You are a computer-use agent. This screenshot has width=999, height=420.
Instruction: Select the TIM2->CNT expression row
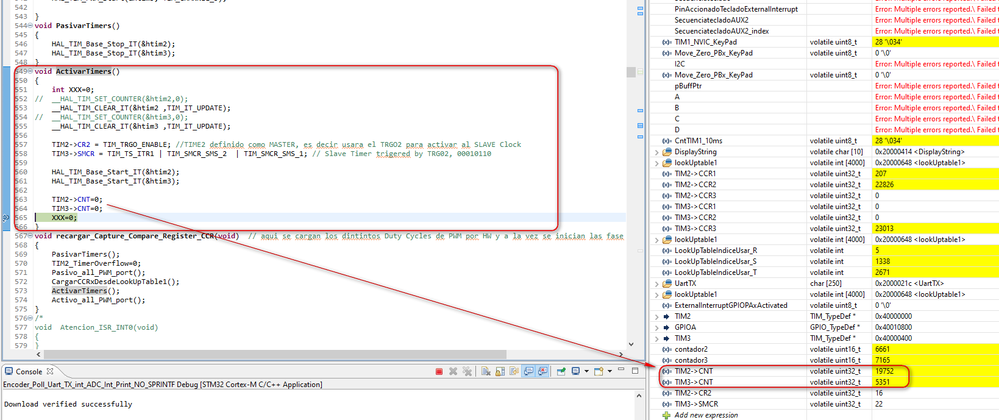click(826, 371)
